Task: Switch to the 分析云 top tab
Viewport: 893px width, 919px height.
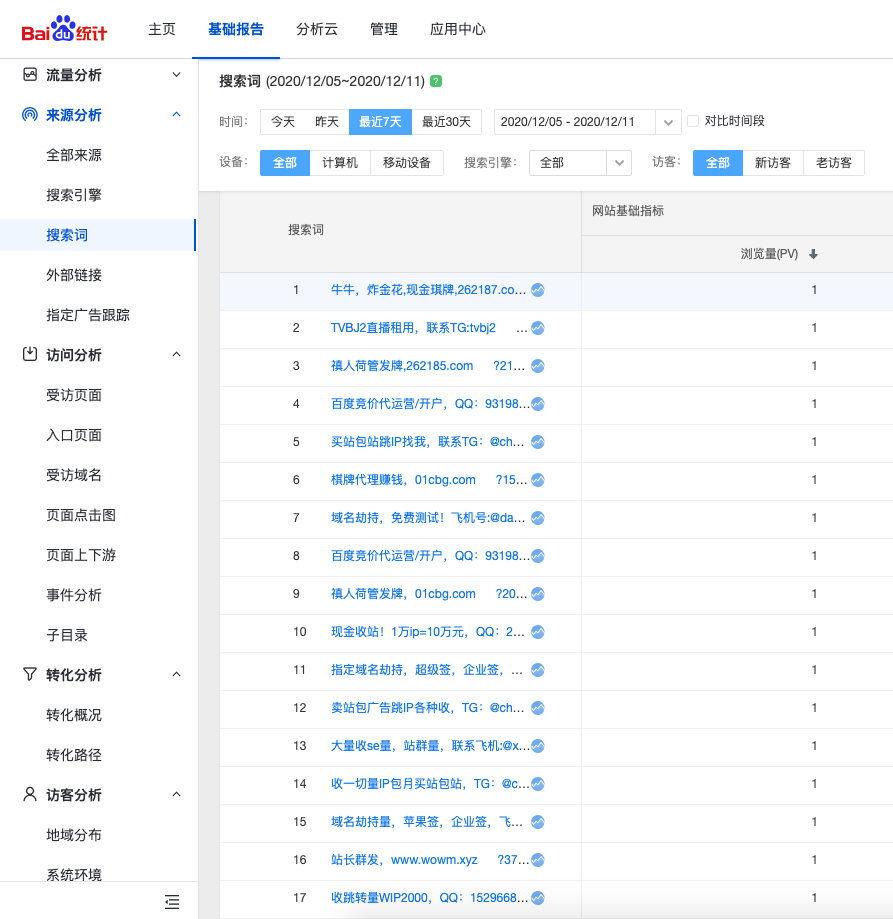Action: pyautogui.click(x=317, y=29)
